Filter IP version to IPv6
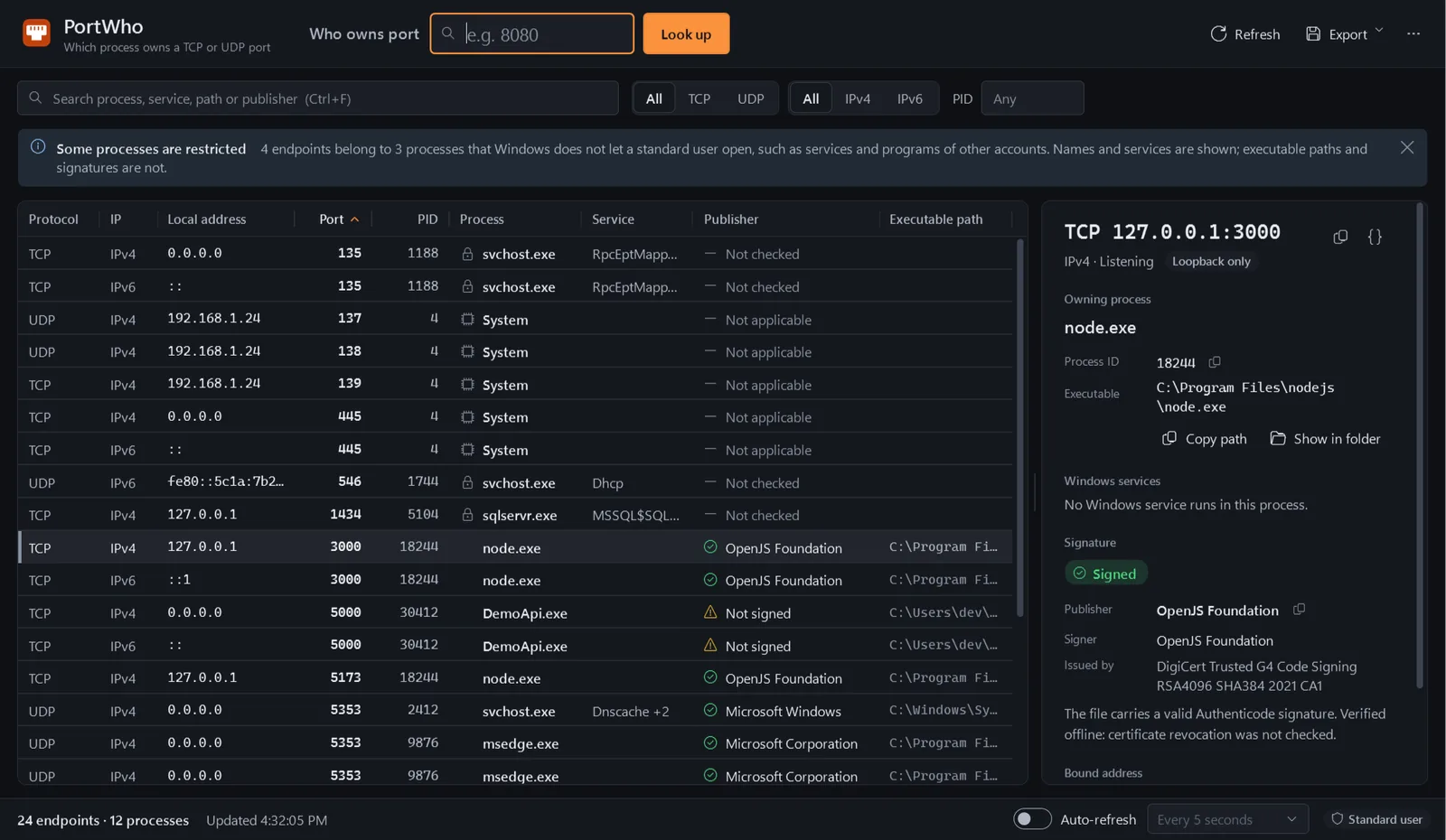The height and width of the screenshot is (840, 1446). click(x=909, y=98)
